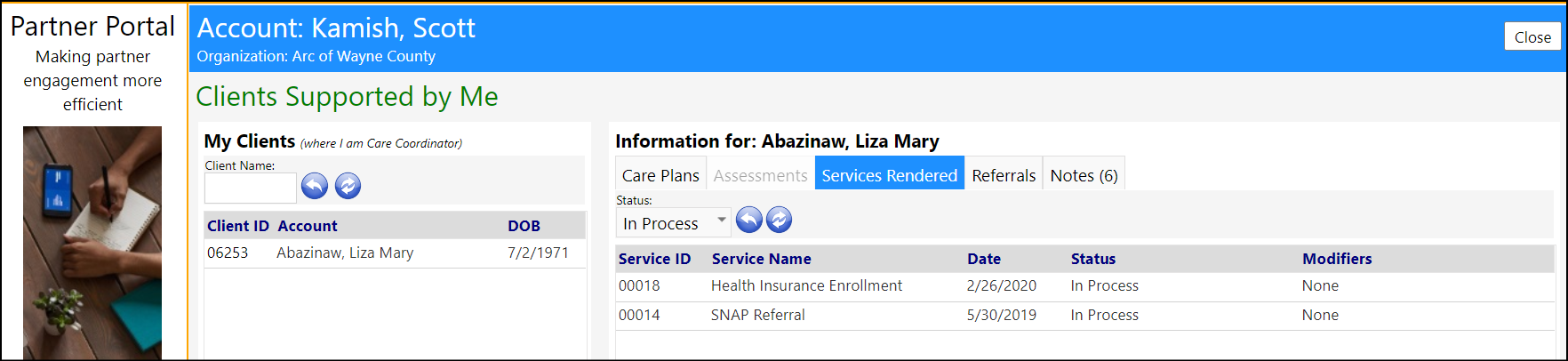Close the account panel with Close button
This screenshot has width=1568, height=361.
1532,36
